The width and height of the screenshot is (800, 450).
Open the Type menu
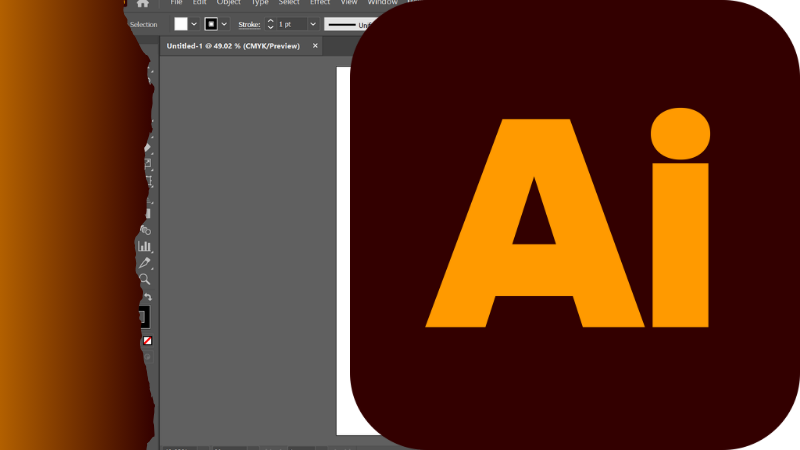(x=260, y=3)
